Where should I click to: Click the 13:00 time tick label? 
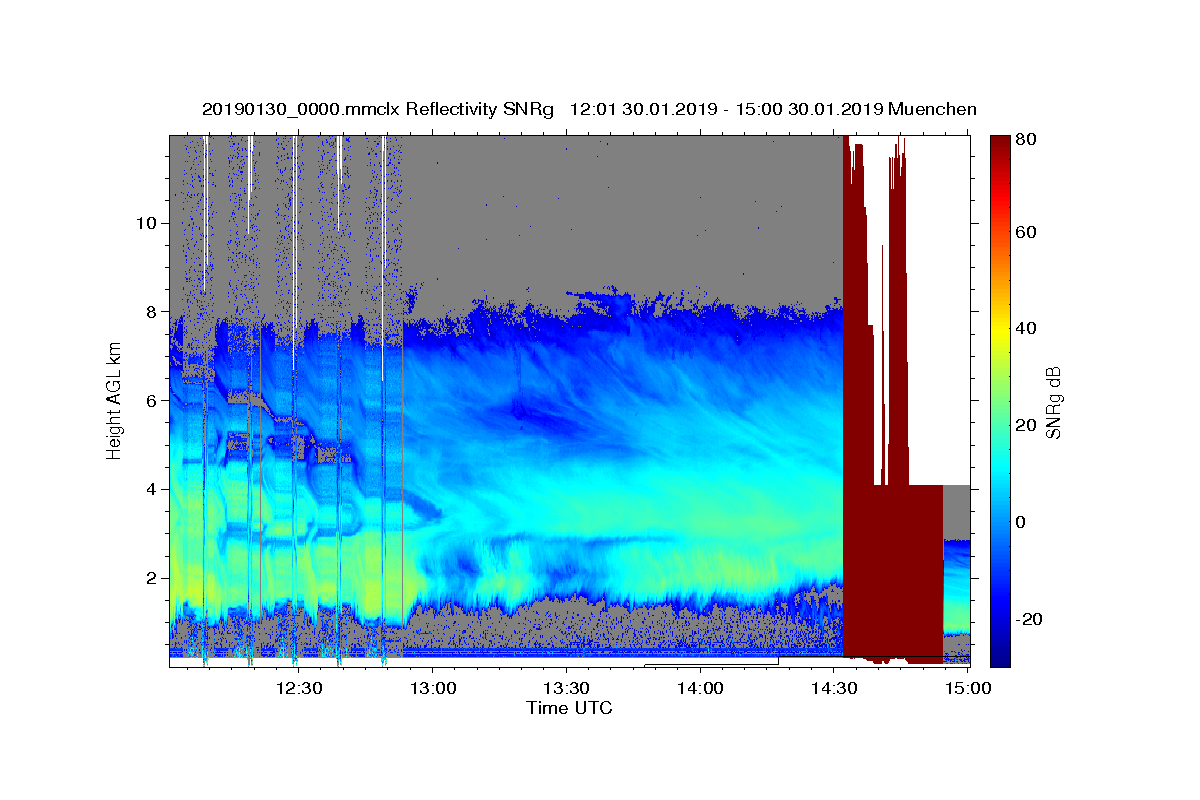(432, 688)
